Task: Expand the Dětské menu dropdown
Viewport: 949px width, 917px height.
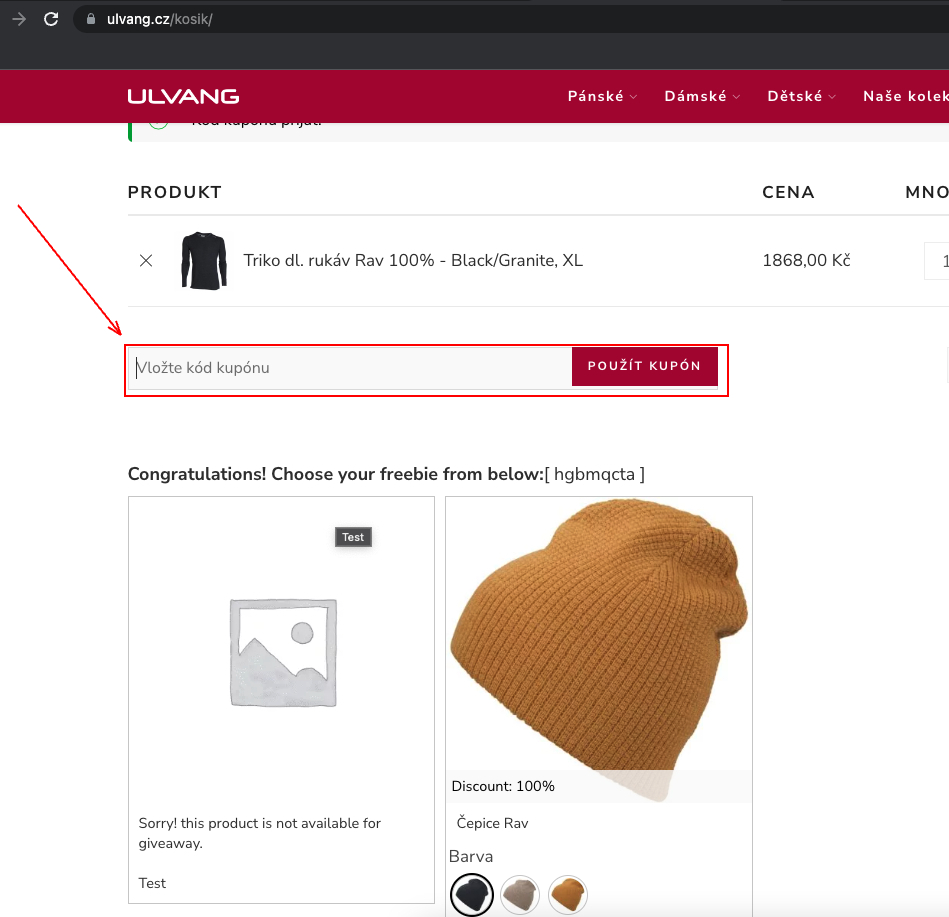Action: [801, 96]
